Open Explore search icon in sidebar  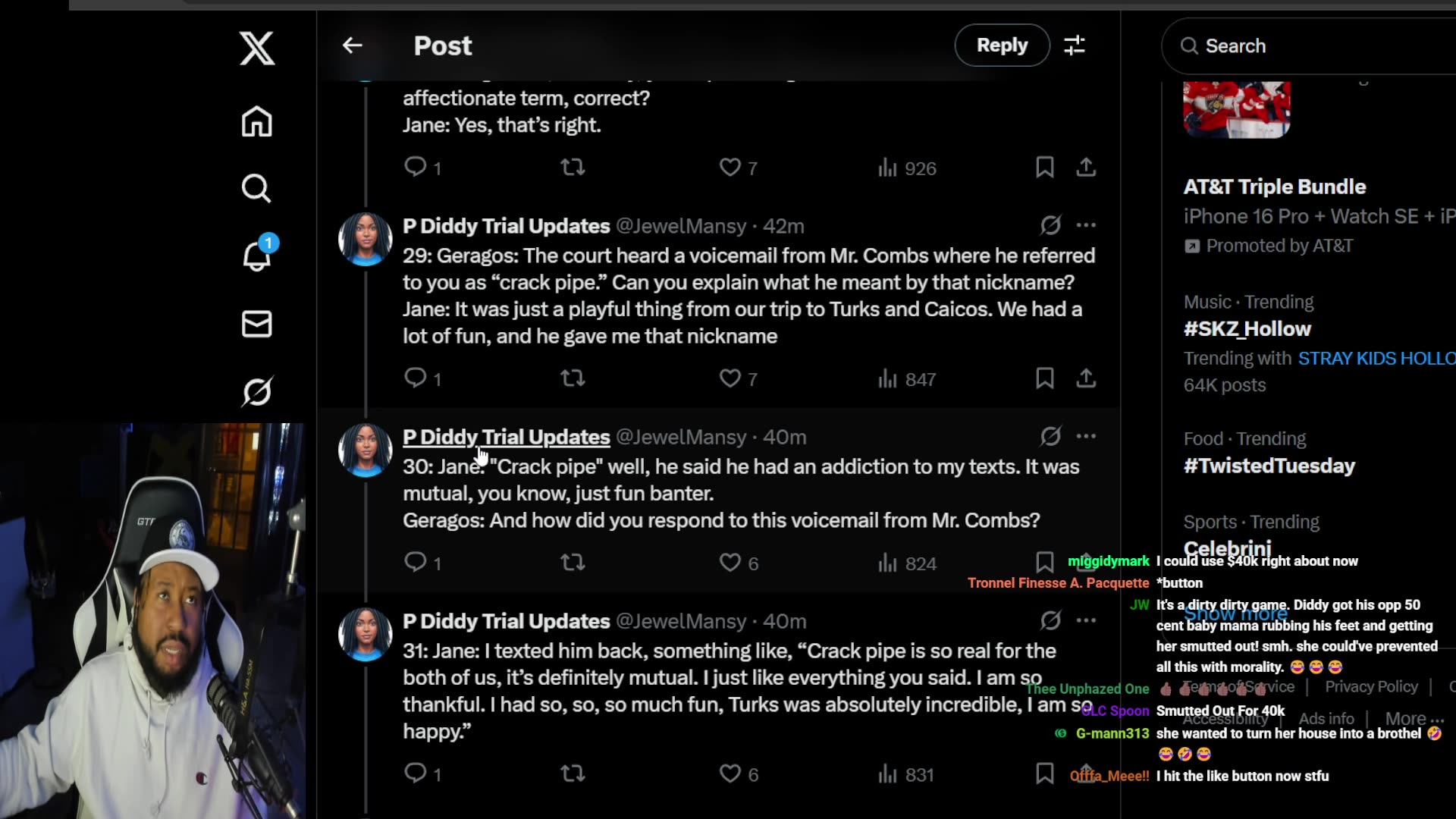coord(256,188)
